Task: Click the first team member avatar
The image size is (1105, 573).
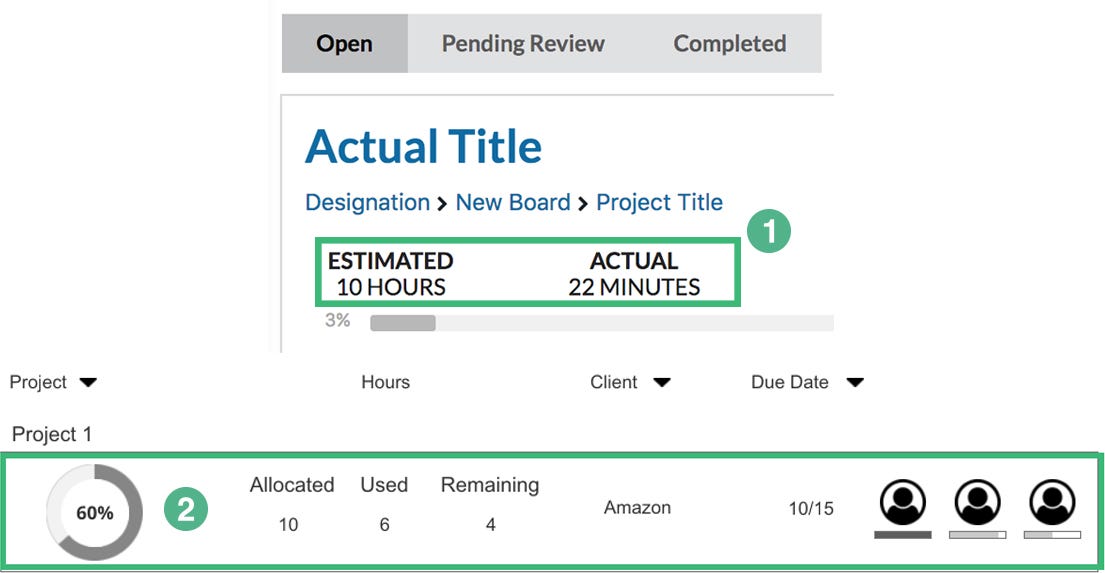Action: 903,501
